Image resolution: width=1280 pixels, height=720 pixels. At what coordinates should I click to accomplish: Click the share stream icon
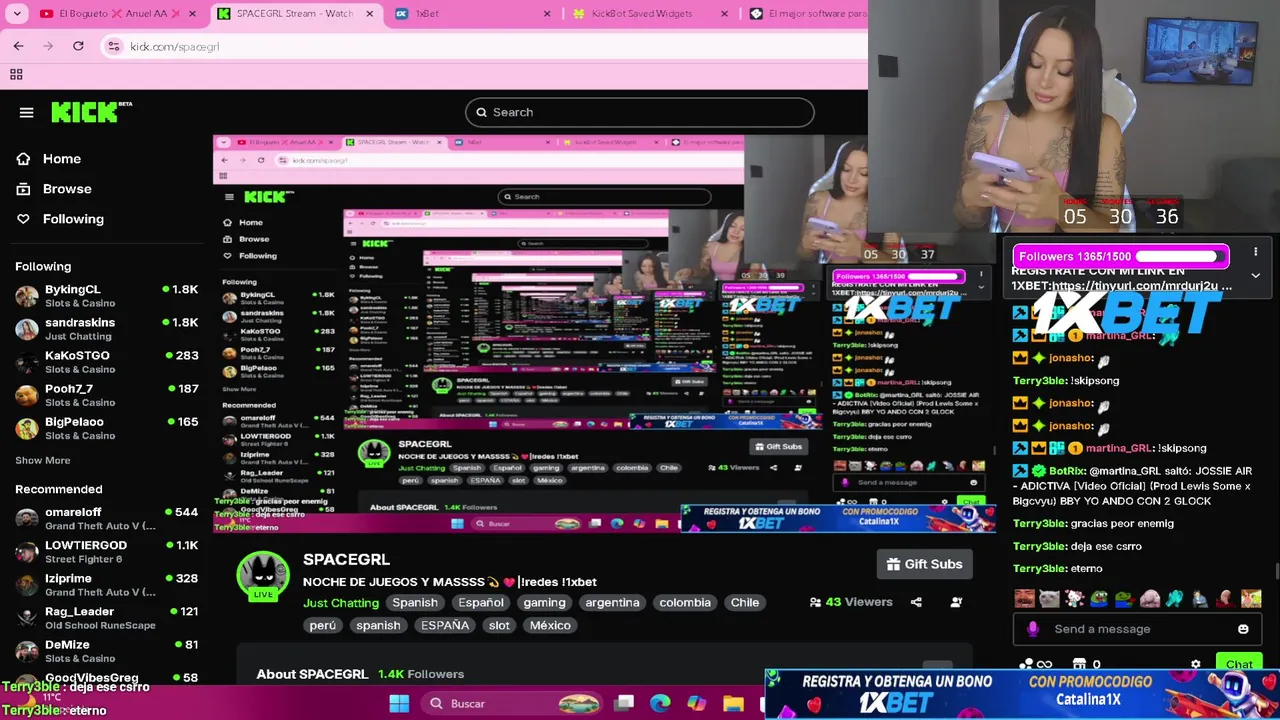916,602
